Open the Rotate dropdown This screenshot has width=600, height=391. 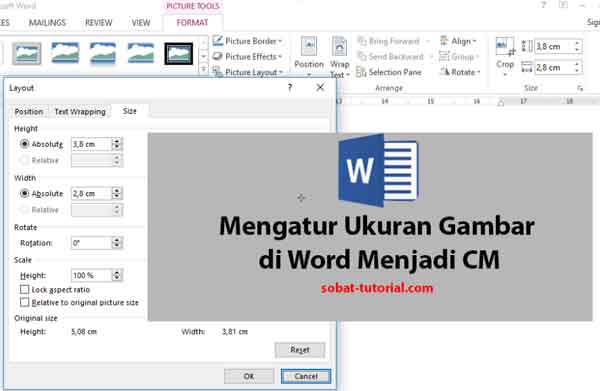[x=460, y=72]
